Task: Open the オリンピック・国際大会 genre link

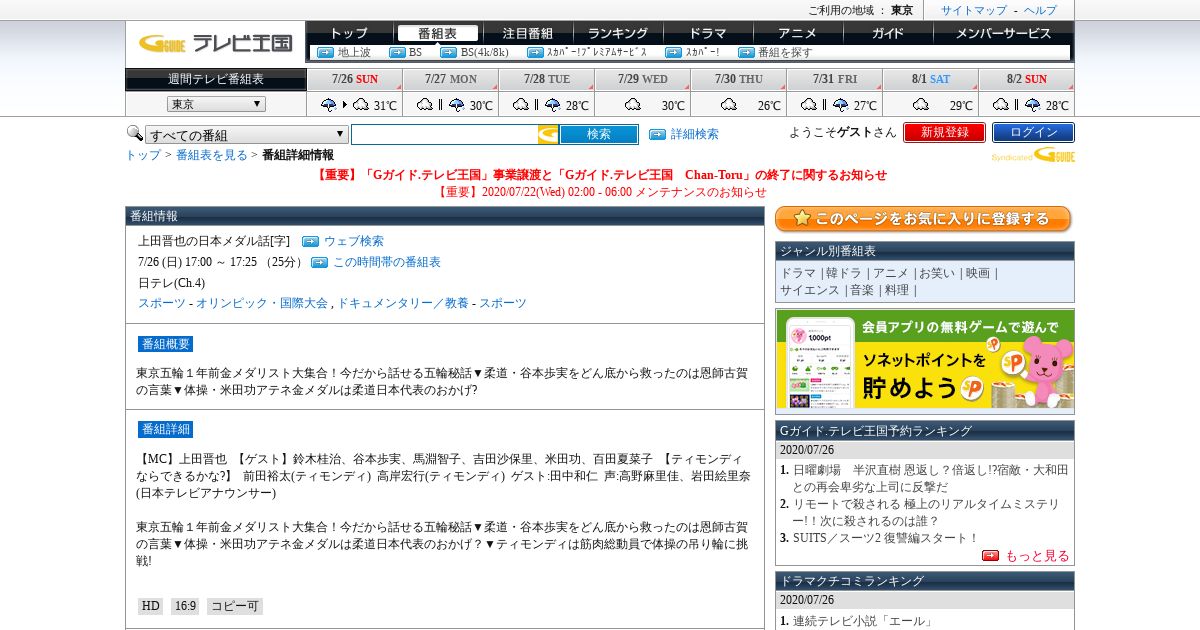Action: [262, 303]
